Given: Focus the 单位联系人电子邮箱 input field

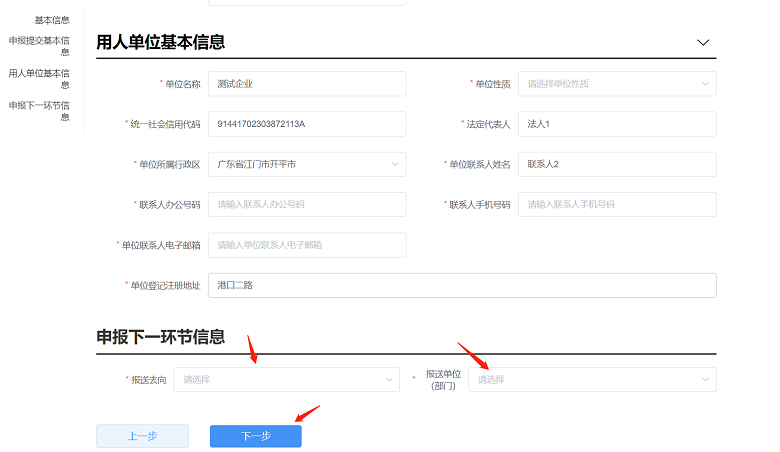Looking at the screenshot, I should click(x=307, y=245).
